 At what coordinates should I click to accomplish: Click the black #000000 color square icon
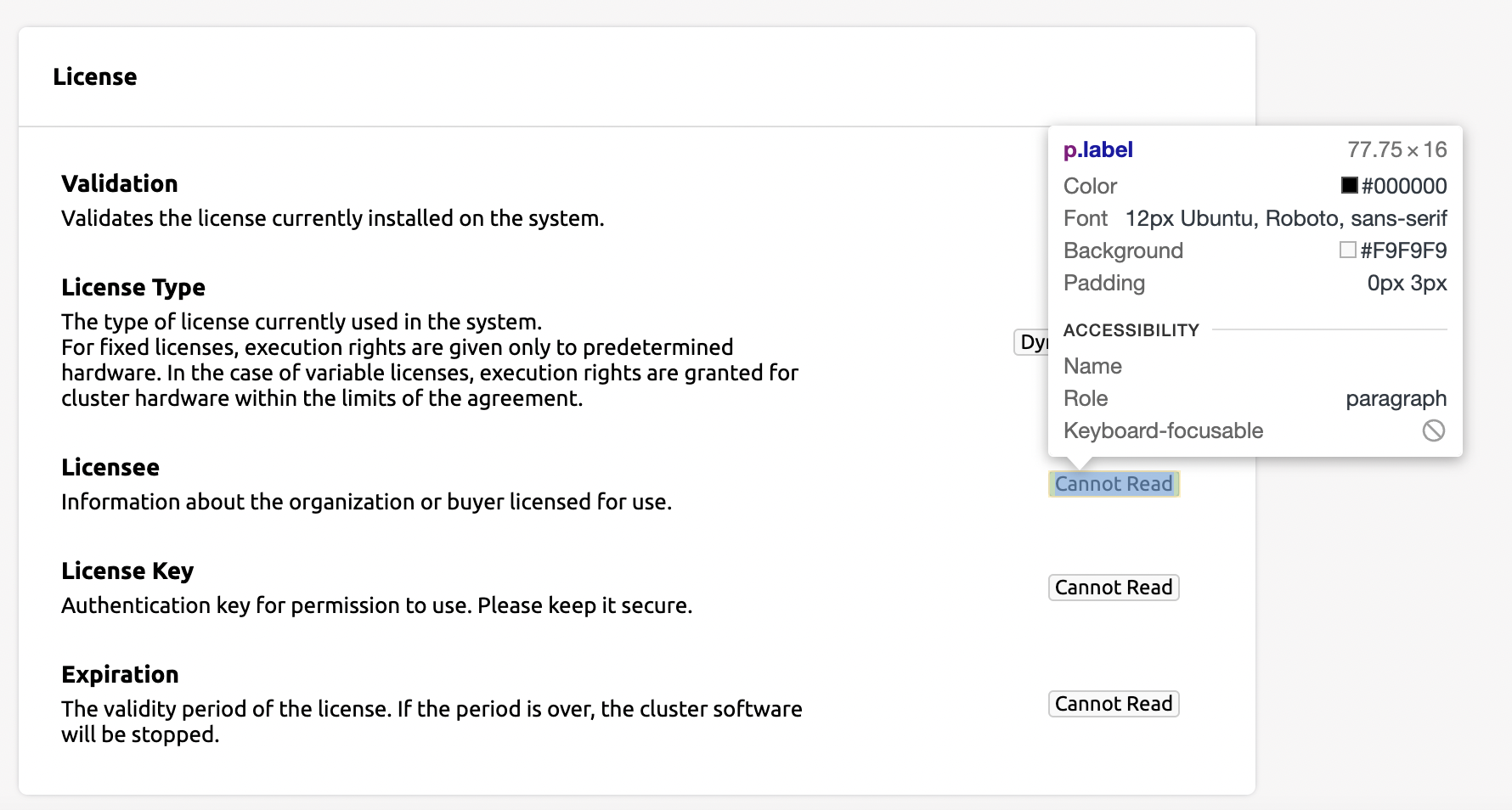1348,185
